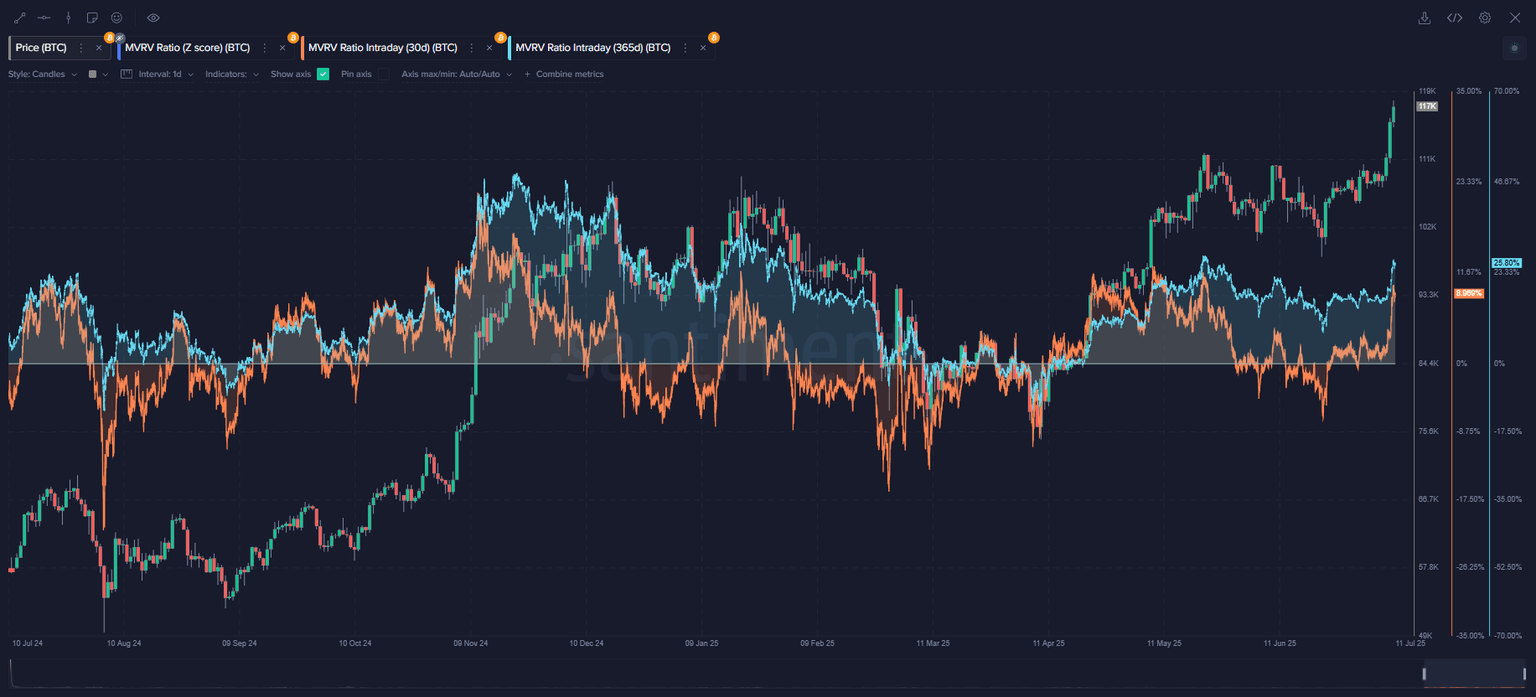Click the Combine metrics button
The width and height of the screenshot is (1536, 697).
coord(564,74)
